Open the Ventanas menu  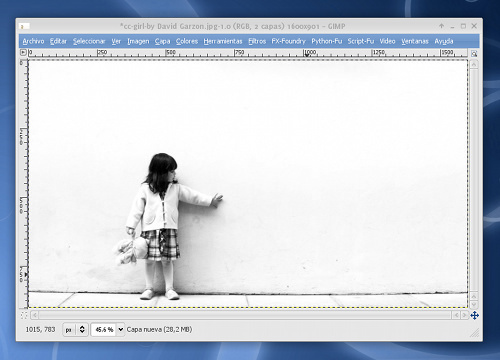coord(415,41)
